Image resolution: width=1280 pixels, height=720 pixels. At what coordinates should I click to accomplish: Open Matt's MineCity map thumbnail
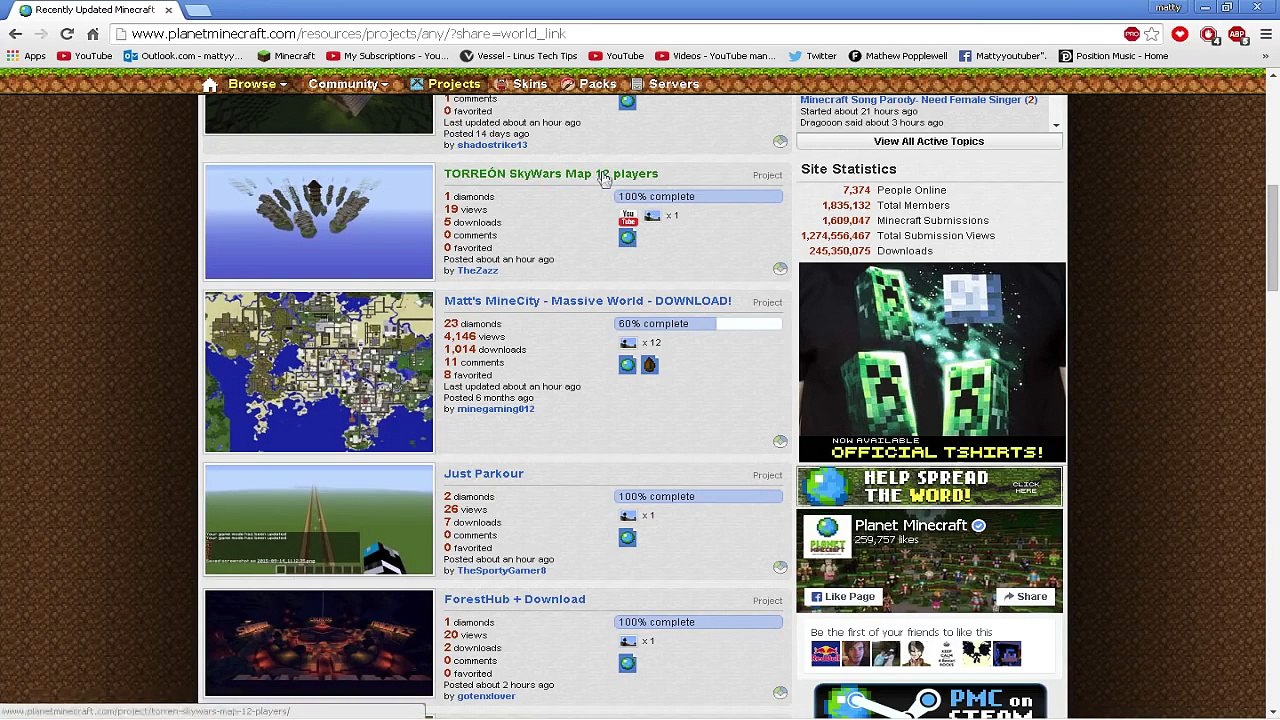[x=319, y=372]
